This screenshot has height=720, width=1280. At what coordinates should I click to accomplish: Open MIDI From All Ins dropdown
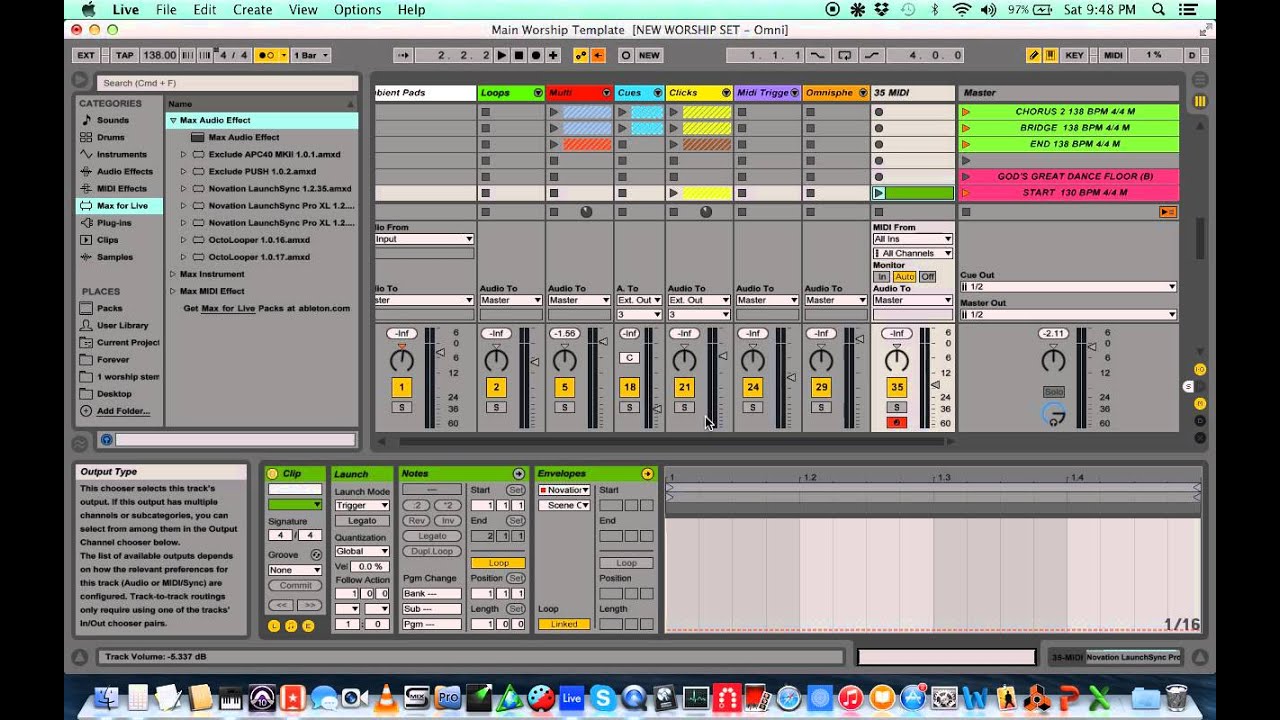click(913, 239)
